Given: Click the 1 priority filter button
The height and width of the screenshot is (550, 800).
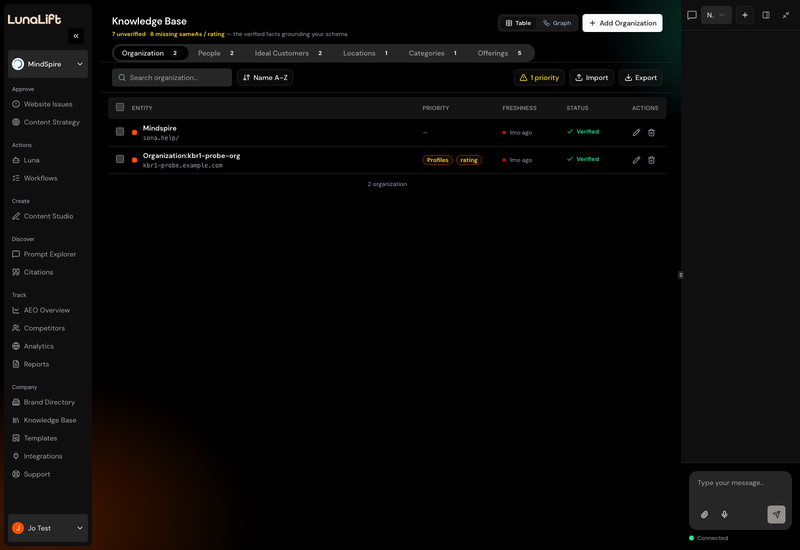Looking at the screenshot, I should 539,78.
